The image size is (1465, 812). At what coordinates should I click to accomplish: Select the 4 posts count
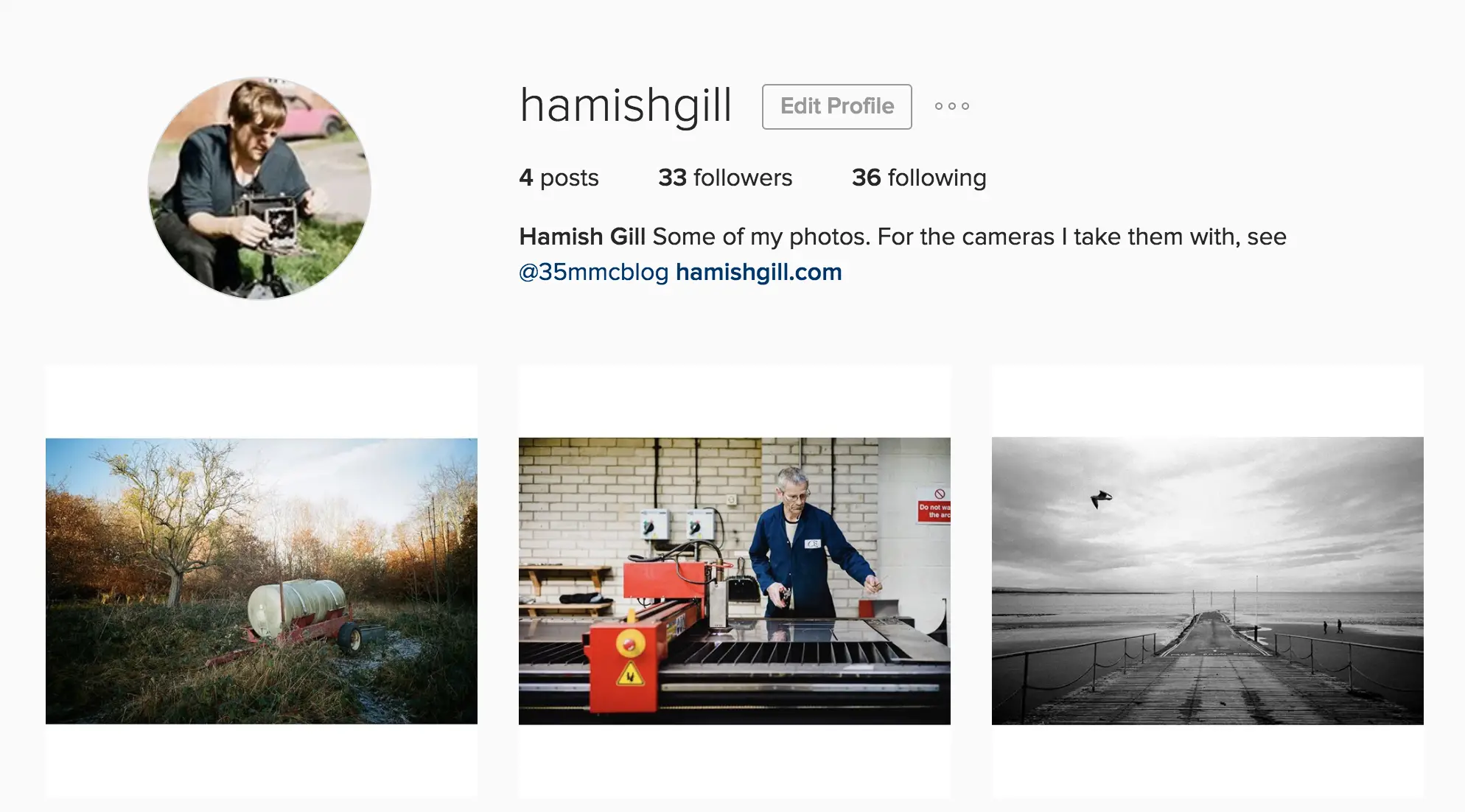[x=559, y=178]
